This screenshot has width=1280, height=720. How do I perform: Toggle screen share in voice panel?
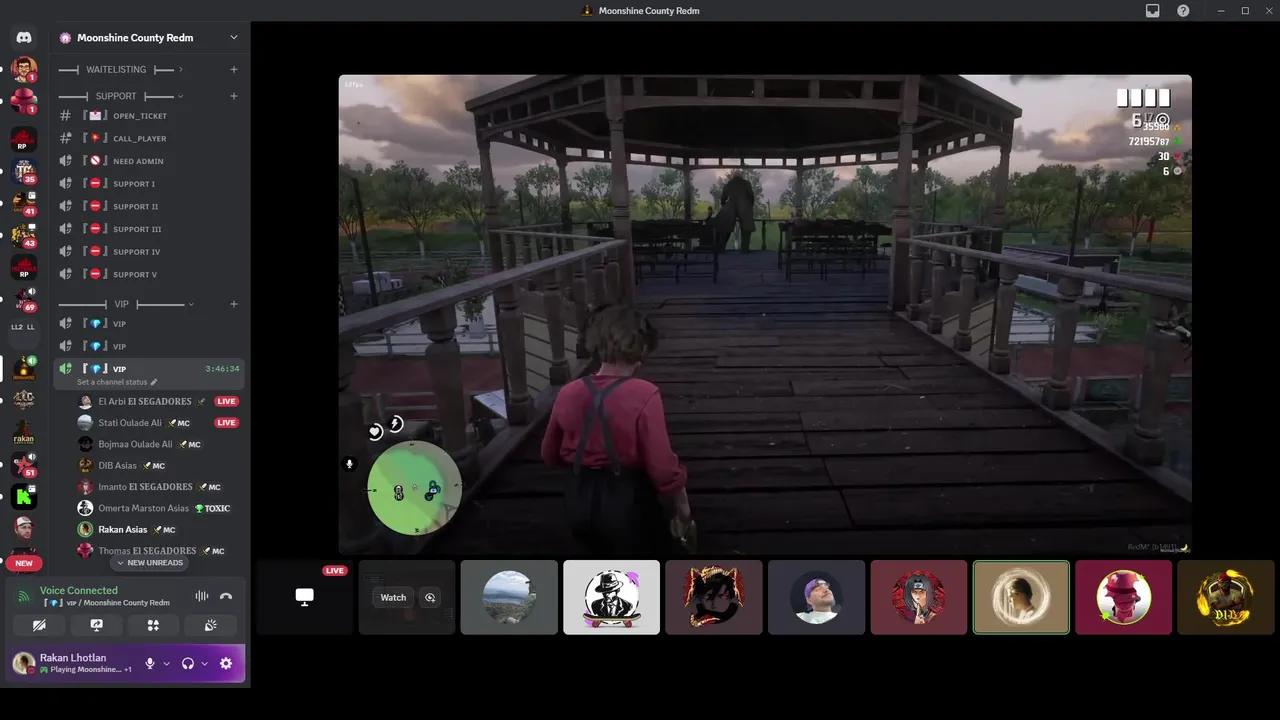tap(96, 625)
